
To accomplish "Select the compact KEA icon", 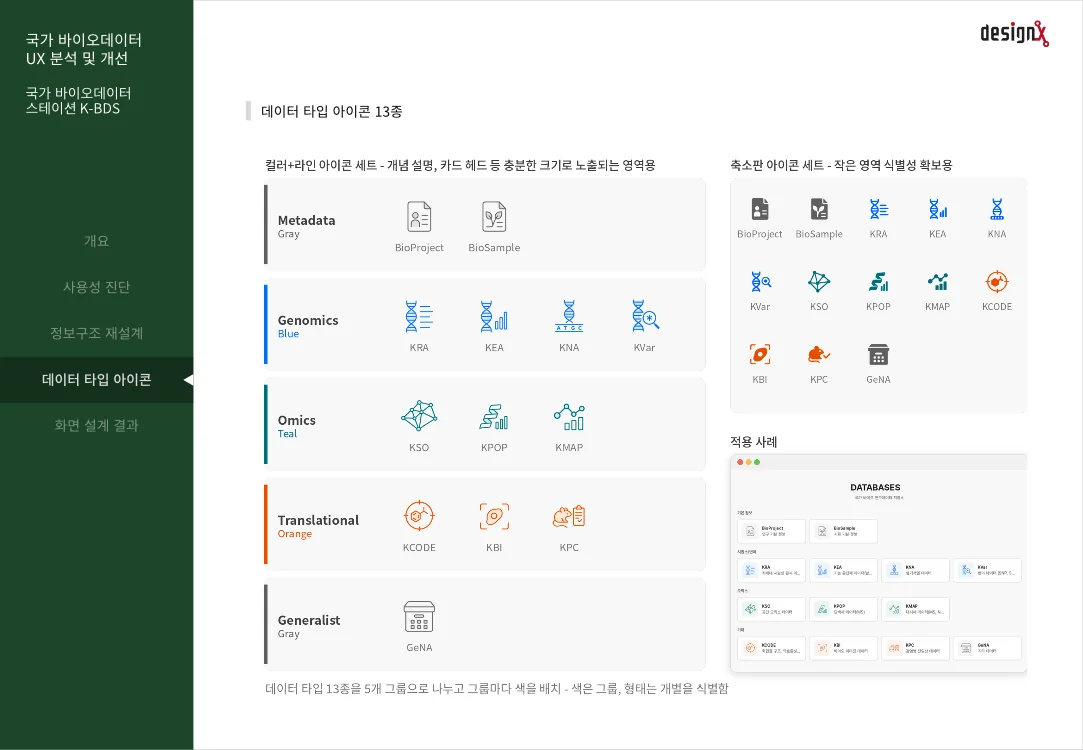I will [938, 209].
